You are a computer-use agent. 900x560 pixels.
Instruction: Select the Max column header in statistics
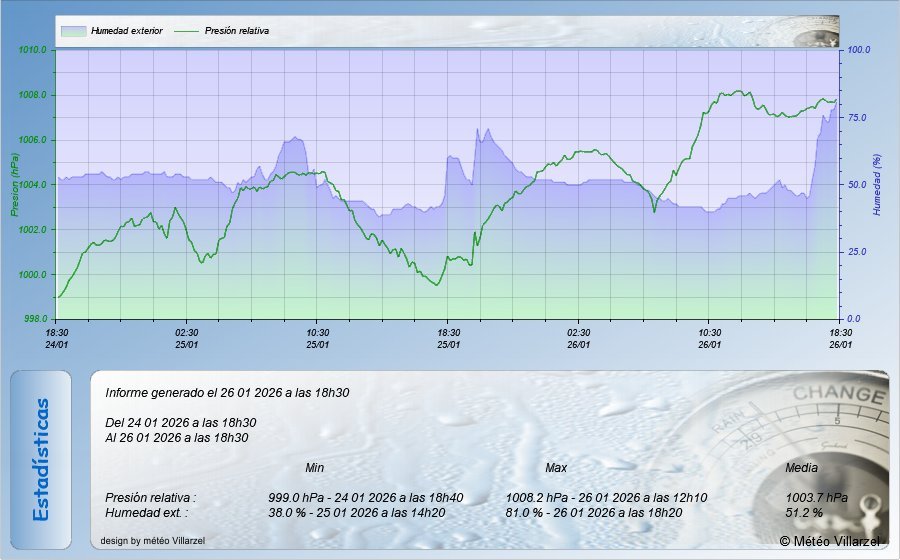[556, 468]
